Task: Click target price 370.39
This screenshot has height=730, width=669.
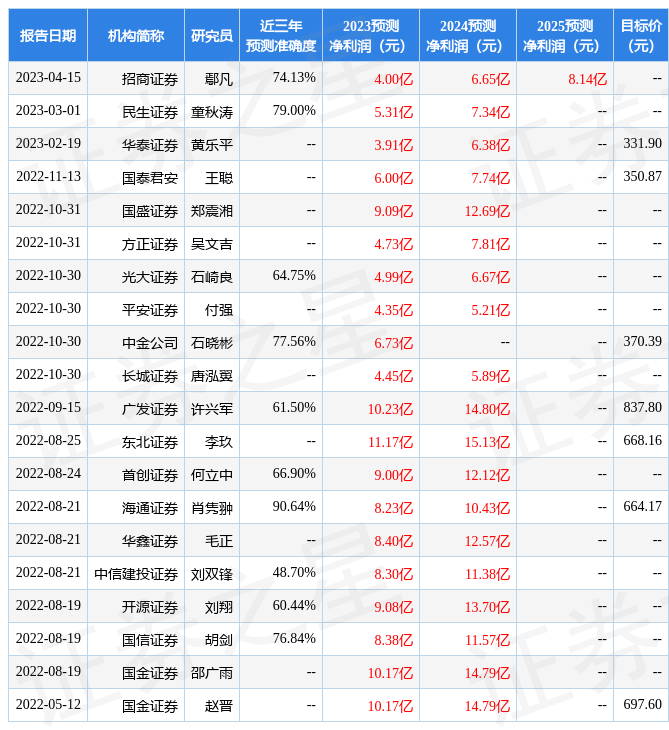Action: coord(642,342)
